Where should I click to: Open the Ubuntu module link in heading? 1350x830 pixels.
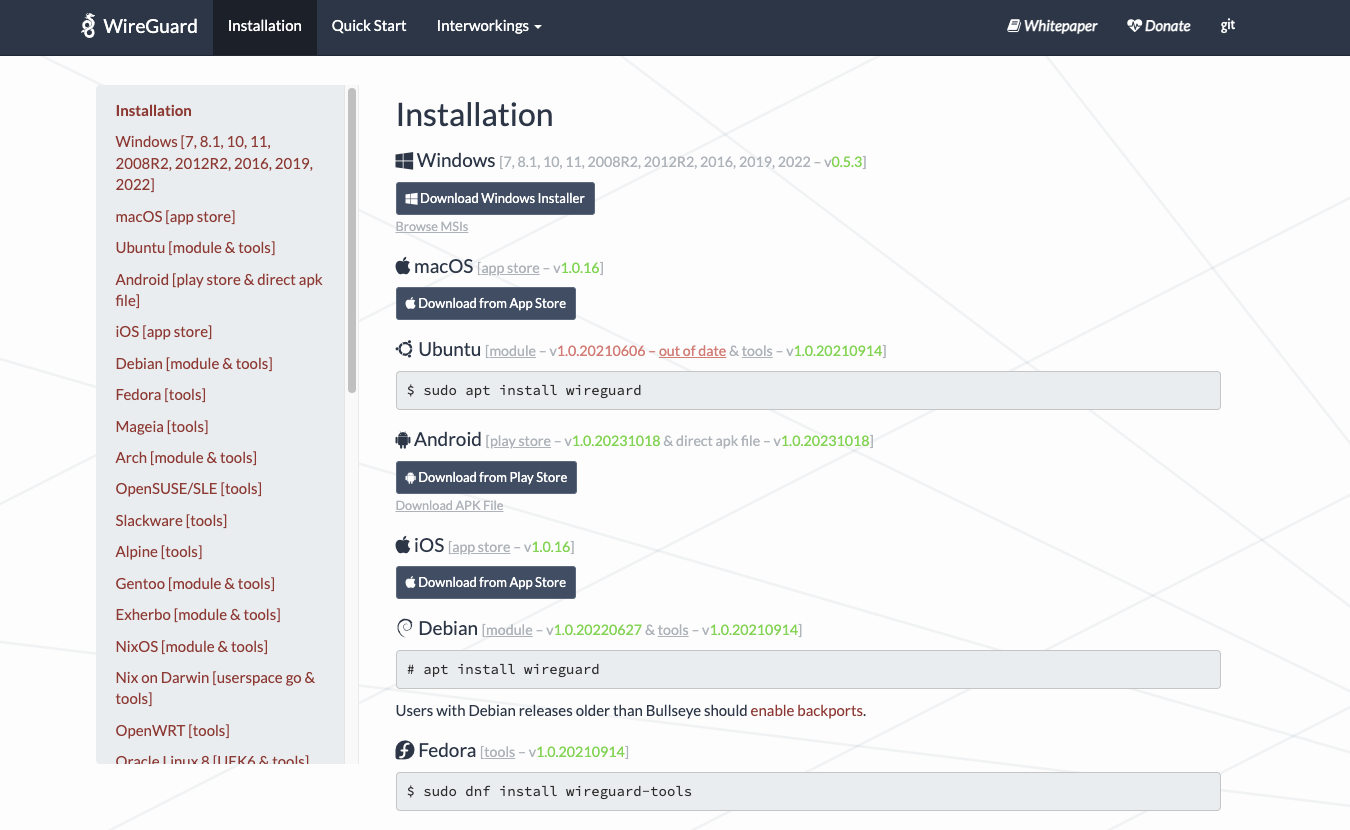[512, 351]
